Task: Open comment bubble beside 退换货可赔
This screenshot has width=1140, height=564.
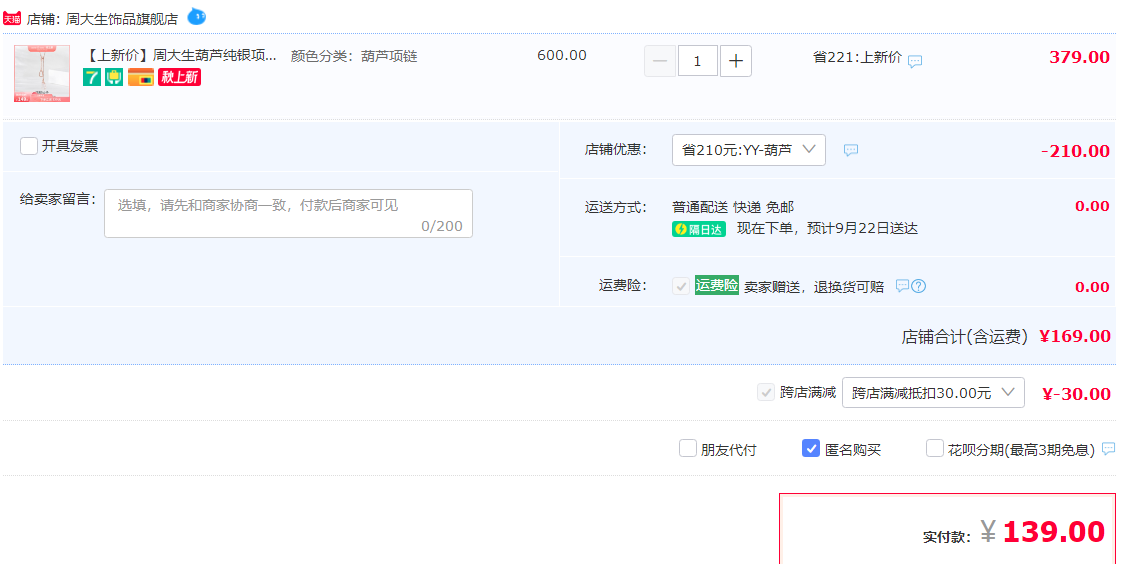Action: coord(902,286)
